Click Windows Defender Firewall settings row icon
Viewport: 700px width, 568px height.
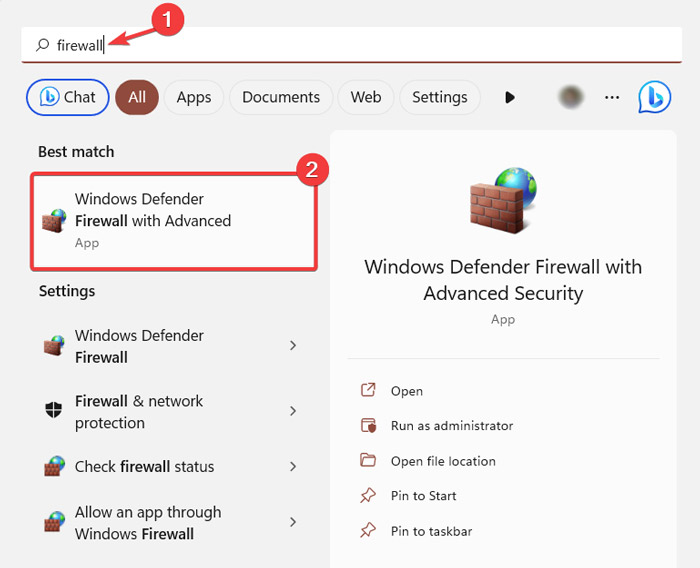pyautogui.click(x=54, y=346)
